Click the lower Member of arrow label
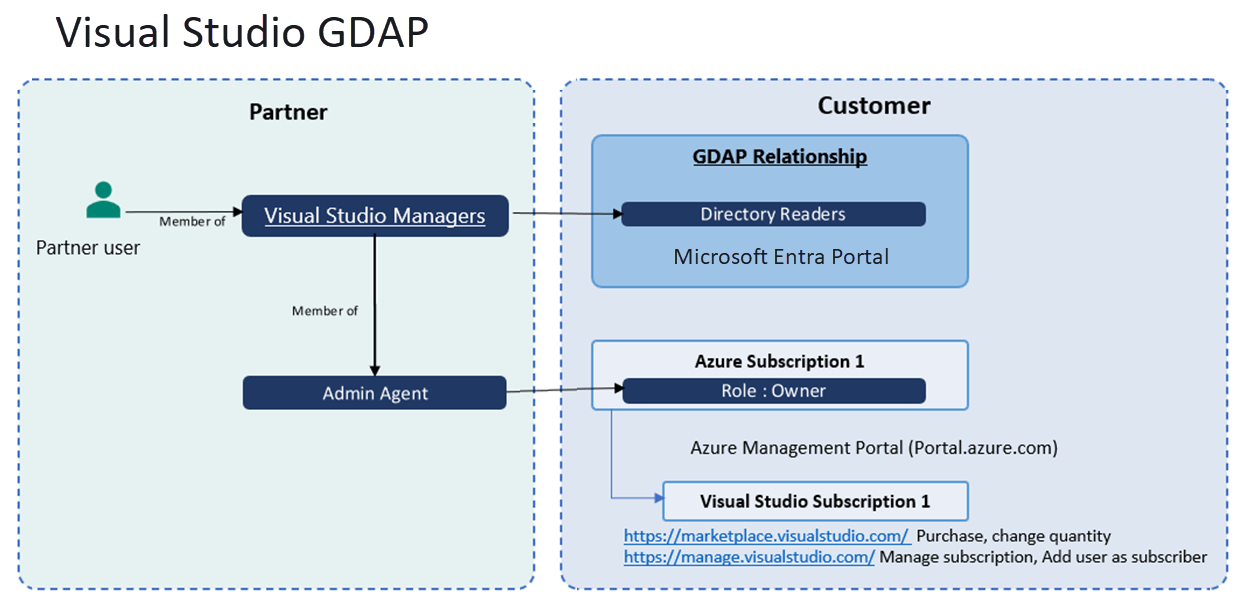The width and height of the screenshot is (1247, 603). 326,310
